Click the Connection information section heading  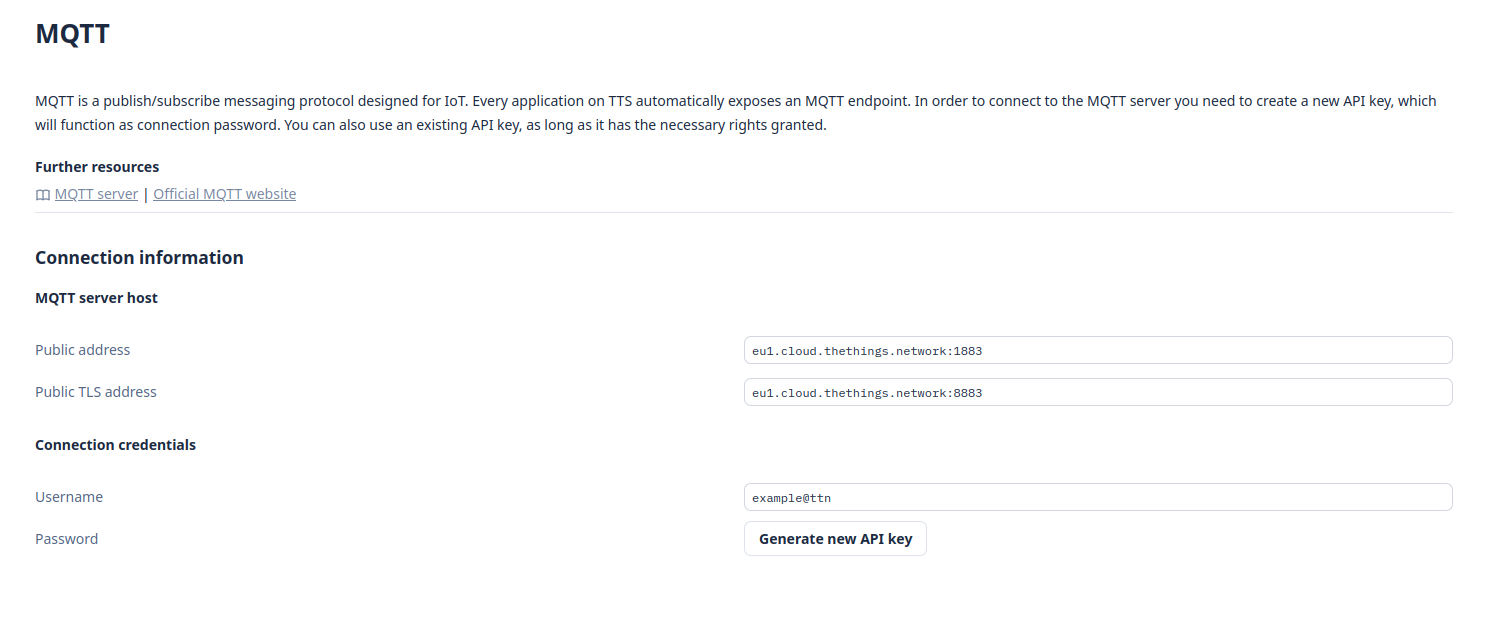139,257
